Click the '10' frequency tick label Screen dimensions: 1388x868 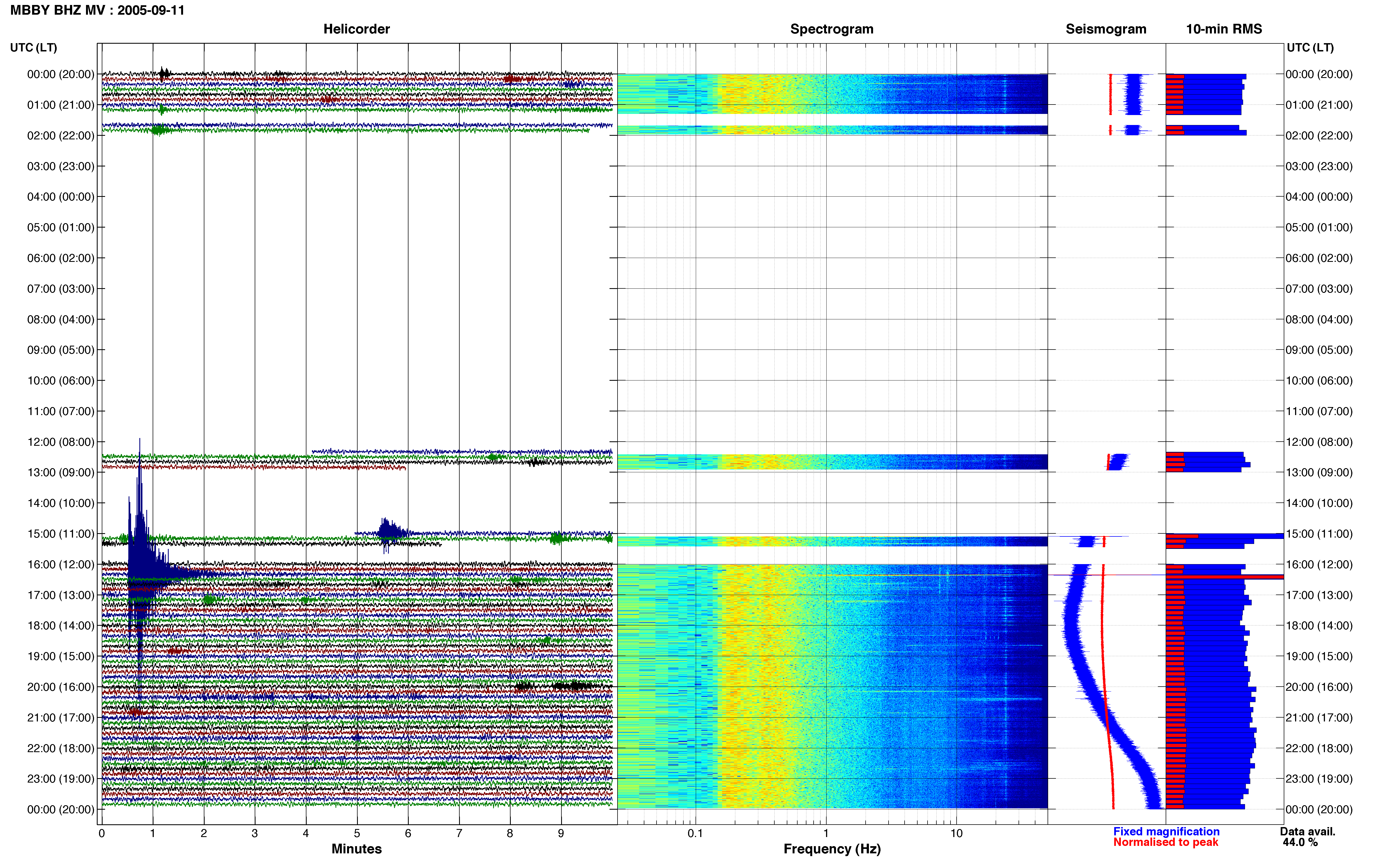click(x=956, y=833)
